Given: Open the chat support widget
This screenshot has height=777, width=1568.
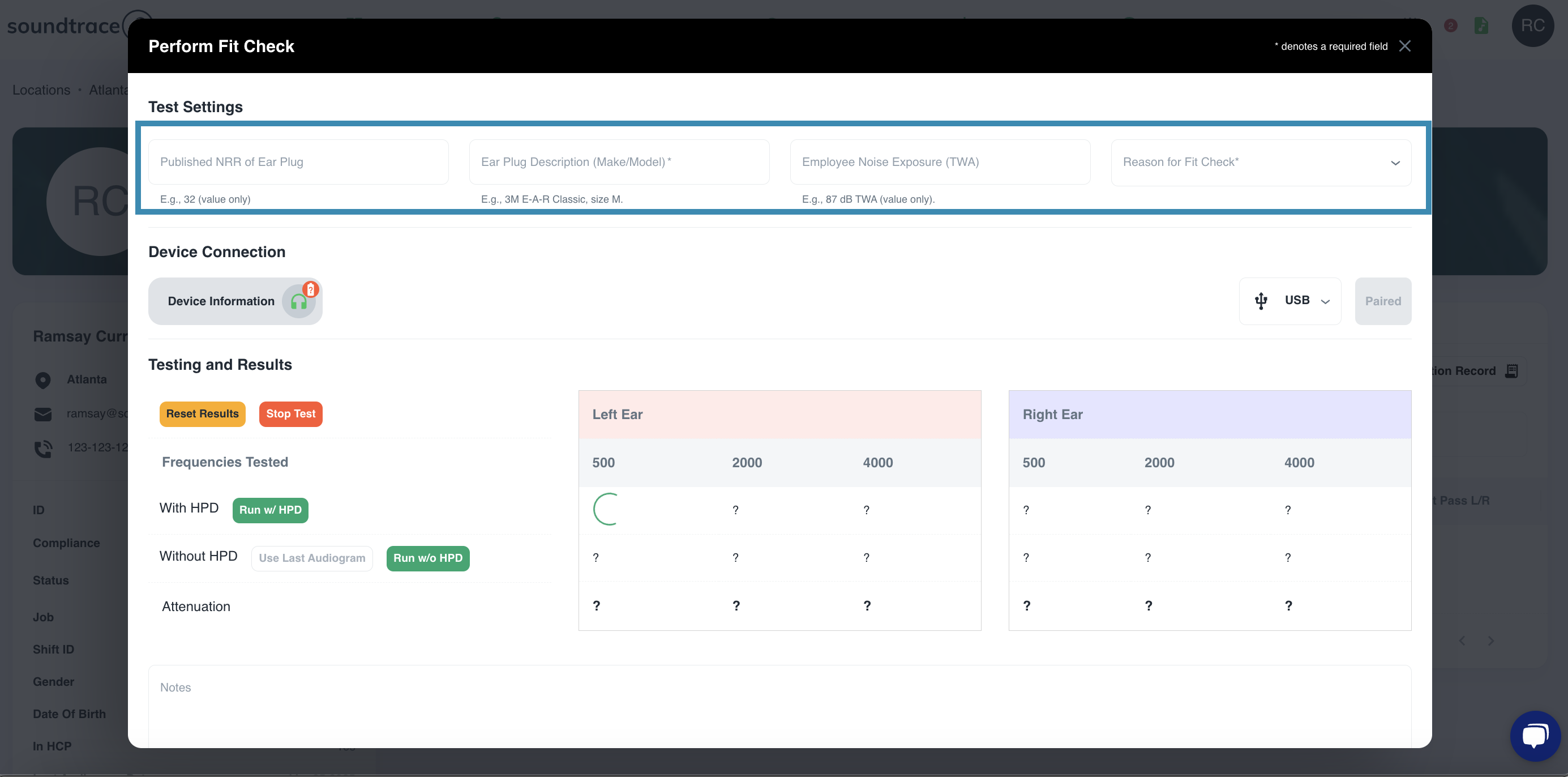Looking at the screenshot, I should tap(1535, 735).
